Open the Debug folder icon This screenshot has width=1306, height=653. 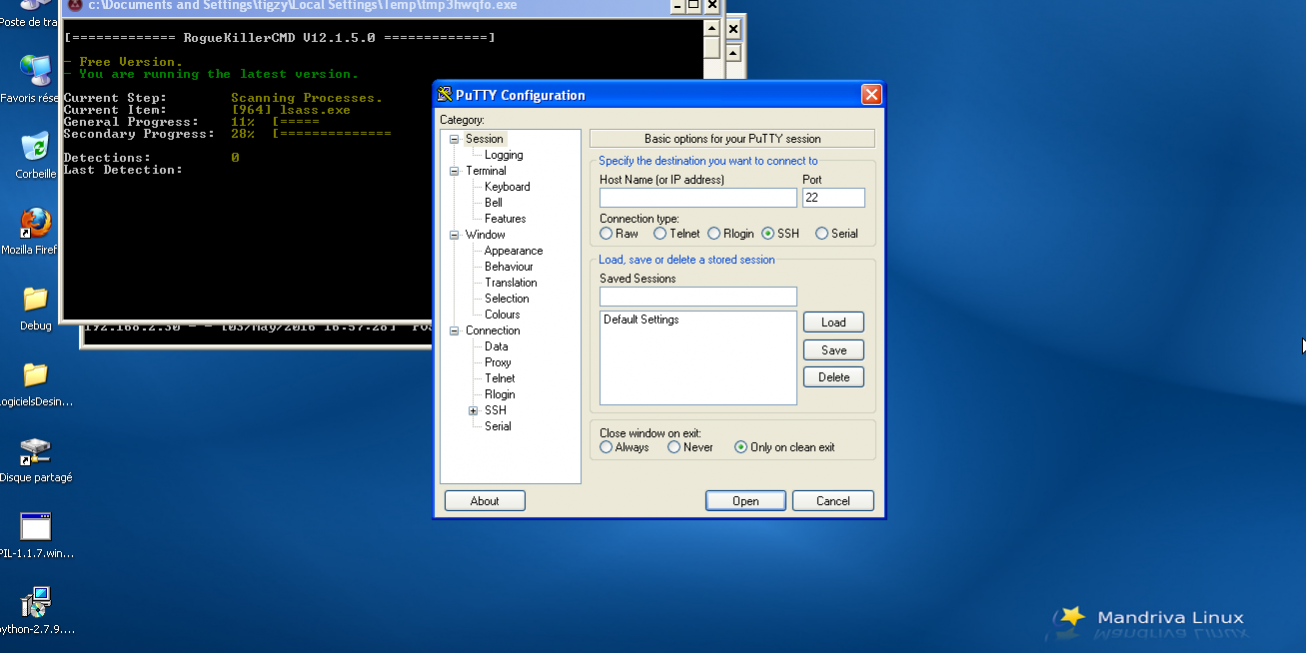tap(35, 299)
